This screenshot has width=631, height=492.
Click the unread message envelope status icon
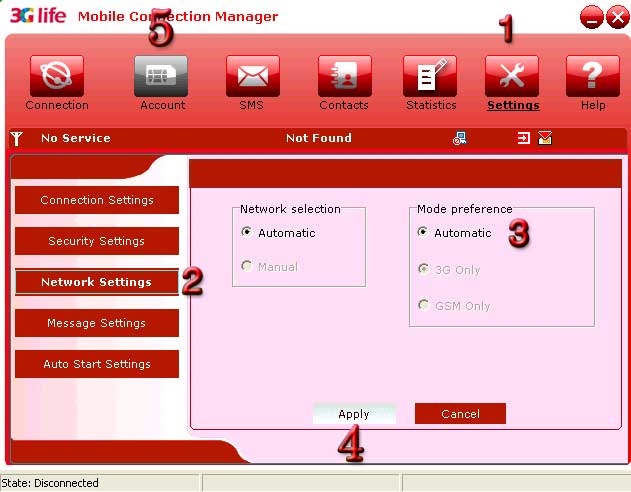click(545, 138)
